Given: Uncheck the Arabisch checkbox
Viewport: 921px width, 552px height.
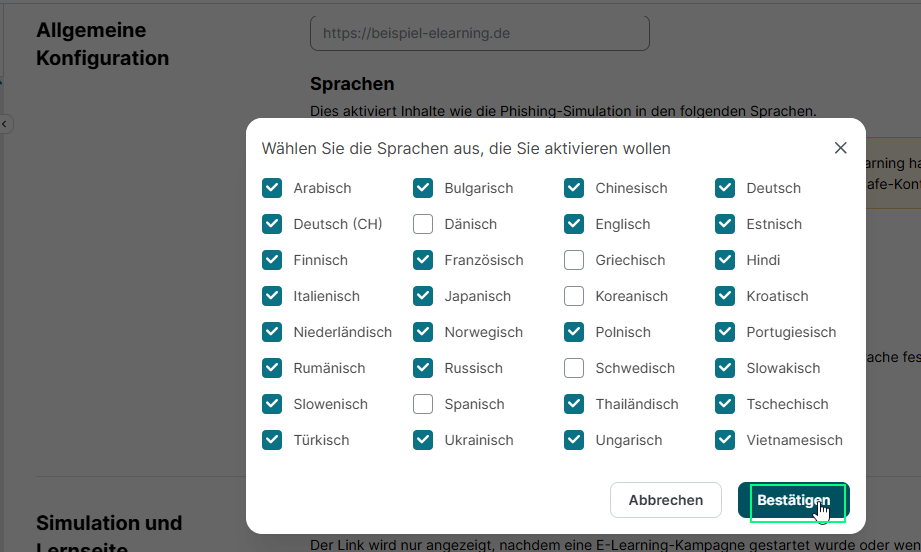Looking at the screenshot, I should coord(272,188).
